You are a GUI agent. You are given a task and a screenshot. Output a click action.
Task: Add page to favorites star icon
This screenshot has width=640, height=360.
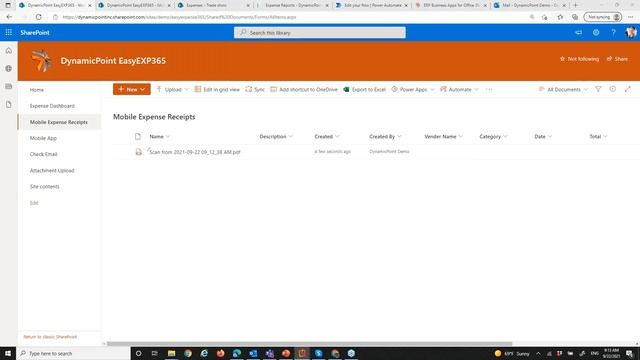pos(560,17)
